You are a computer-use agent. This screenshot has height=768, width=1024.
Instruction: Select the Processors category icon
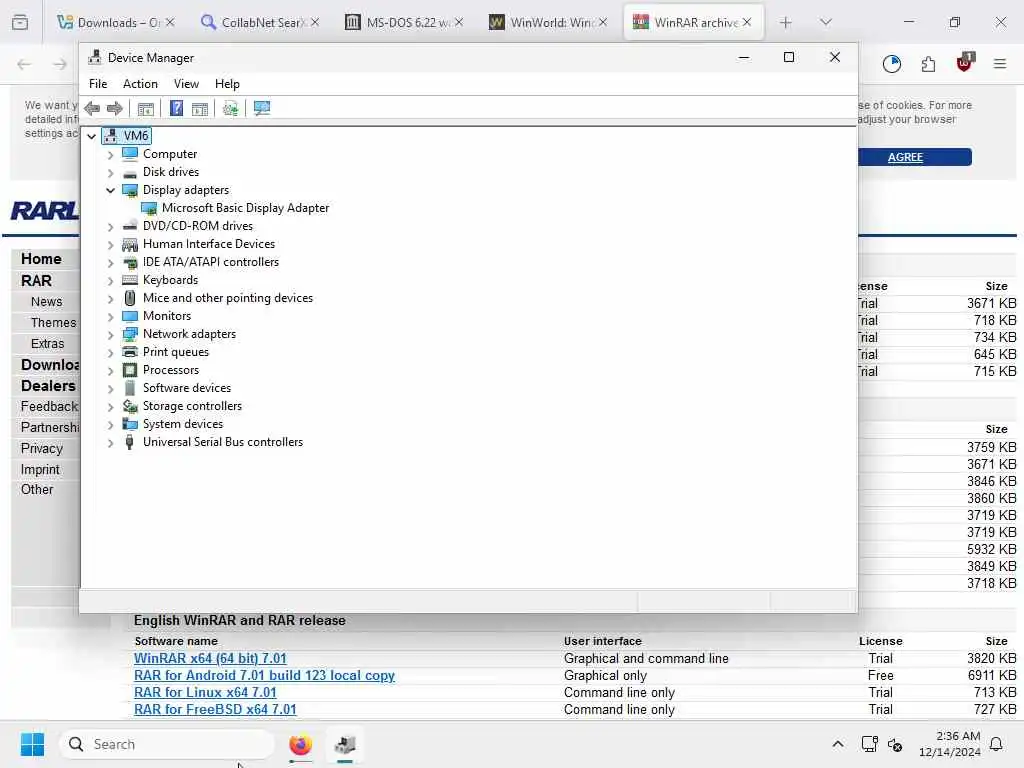tap(130, 370)
